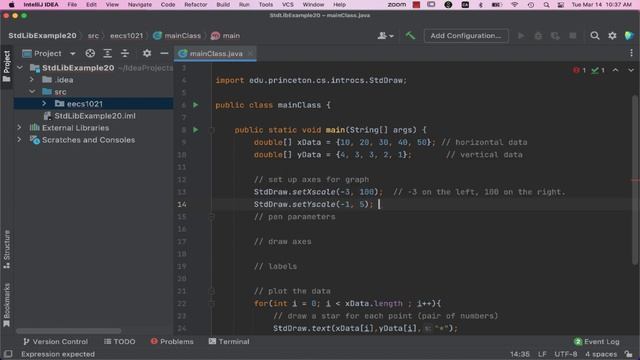
Task: Open the TODO tool window
Action: pyautogui.click(x=119, y=341)
